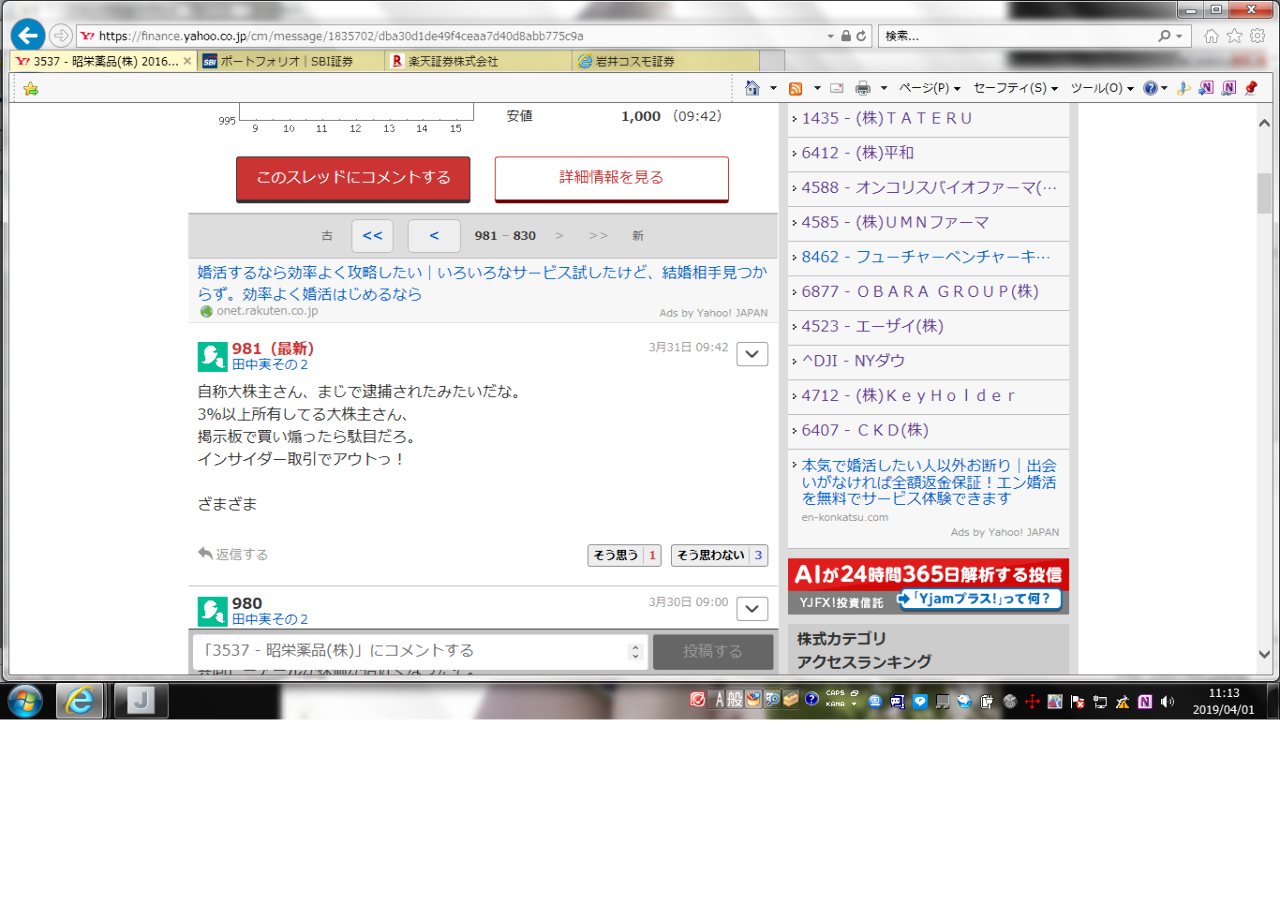Vote そう思わない on post 981
Viewport: 1280px width, 904px height.
tap(718, 555)
